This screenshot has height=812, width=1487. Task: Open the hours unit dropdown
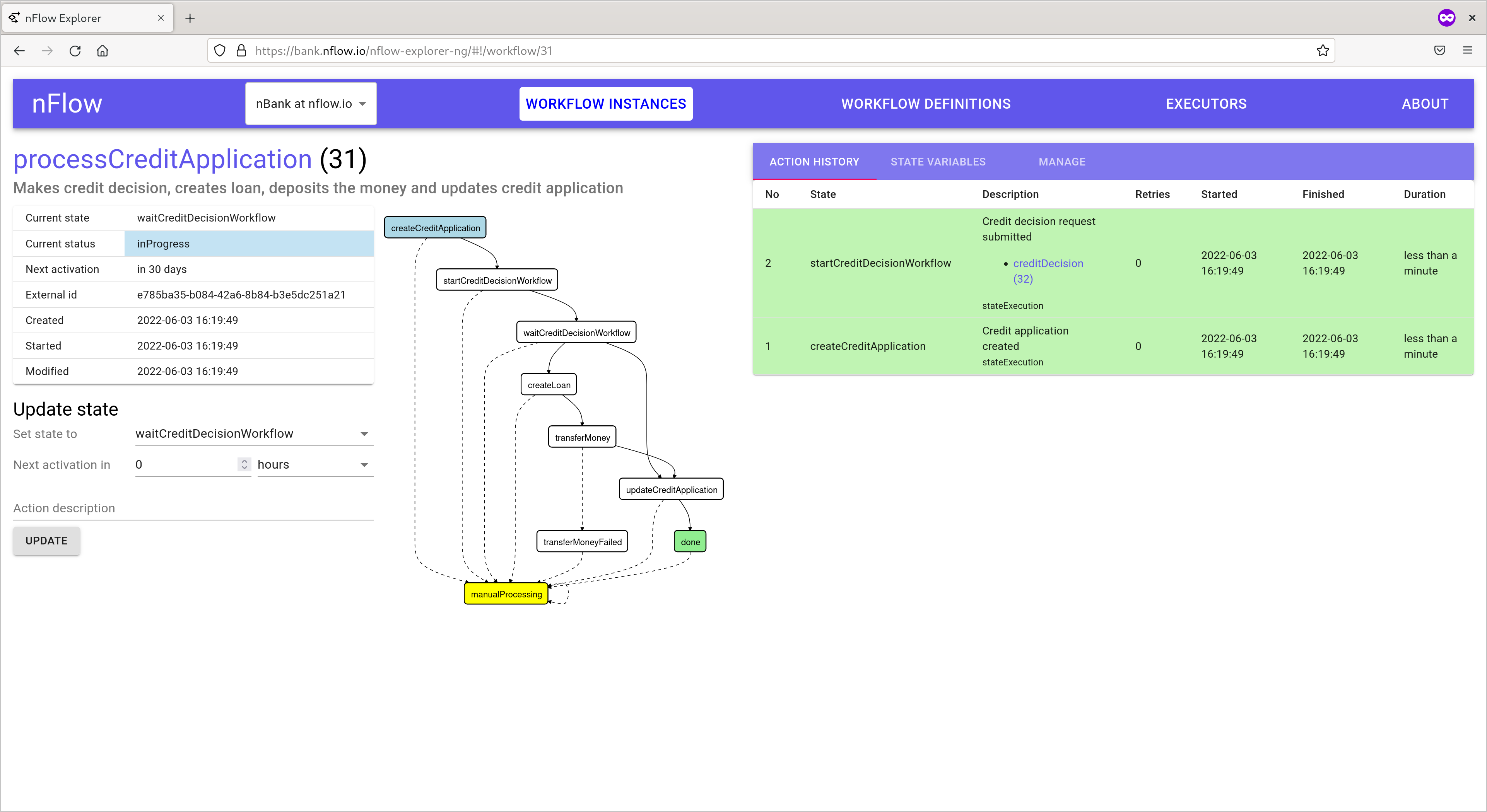314,464
